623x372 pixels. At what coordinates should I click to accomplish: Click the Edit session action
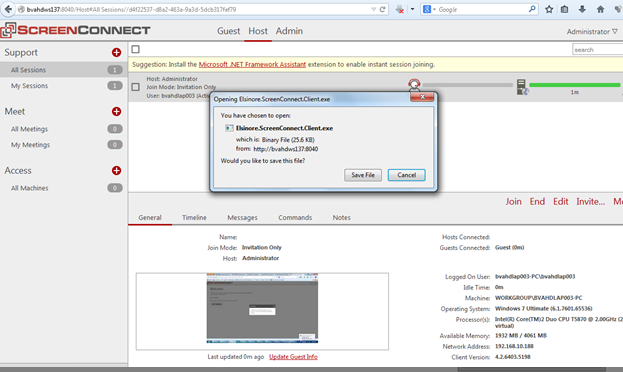561,202
